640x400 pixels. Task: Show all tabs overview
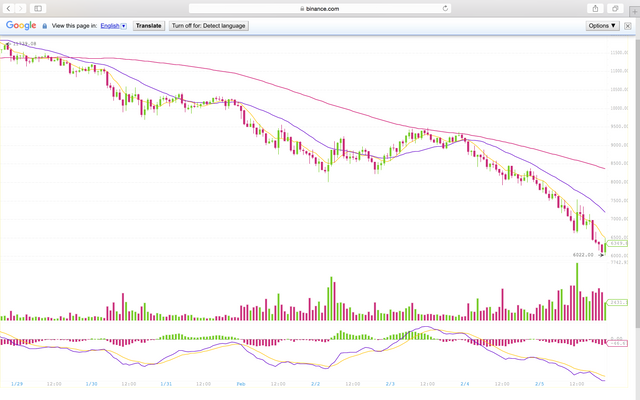(x=615, y=8)
